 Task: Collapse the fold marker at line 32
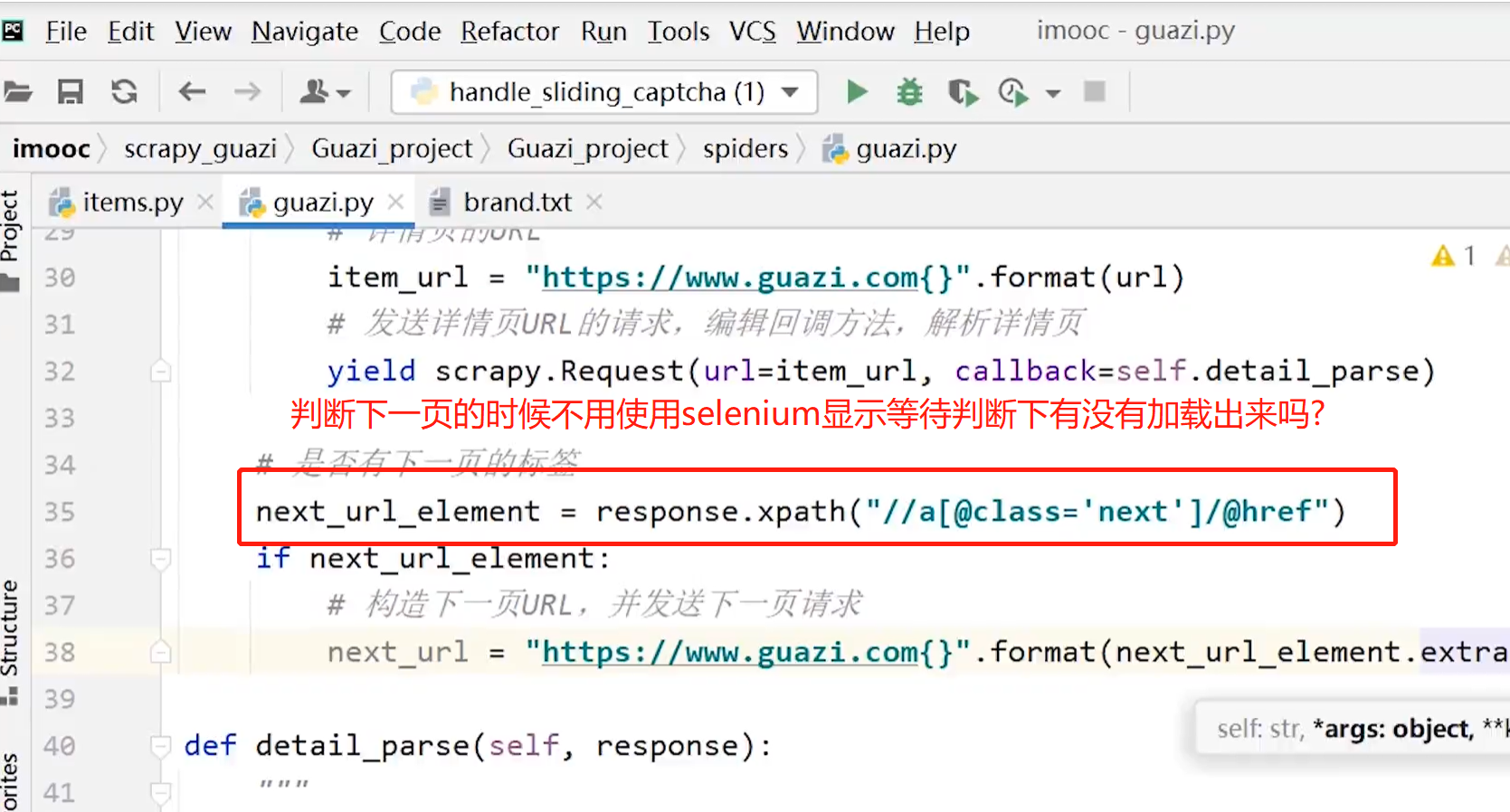(x=160, y=371)
